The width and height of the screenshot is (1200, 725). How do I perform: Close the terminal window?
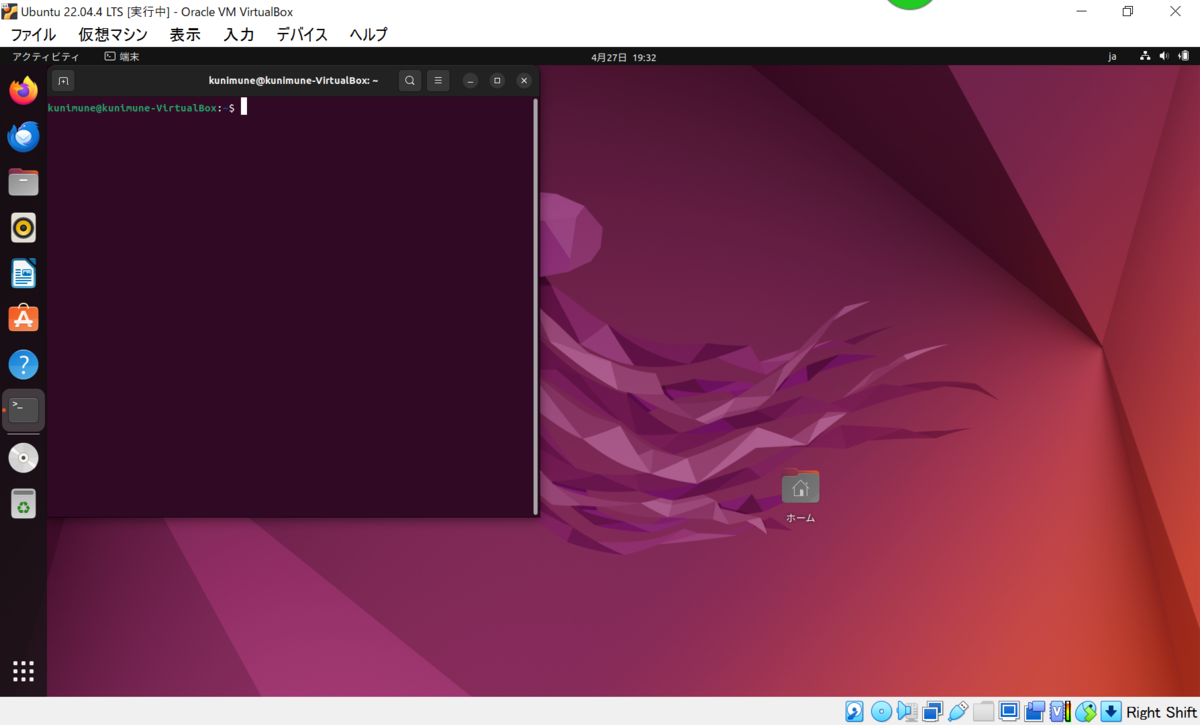pos(524,81)
